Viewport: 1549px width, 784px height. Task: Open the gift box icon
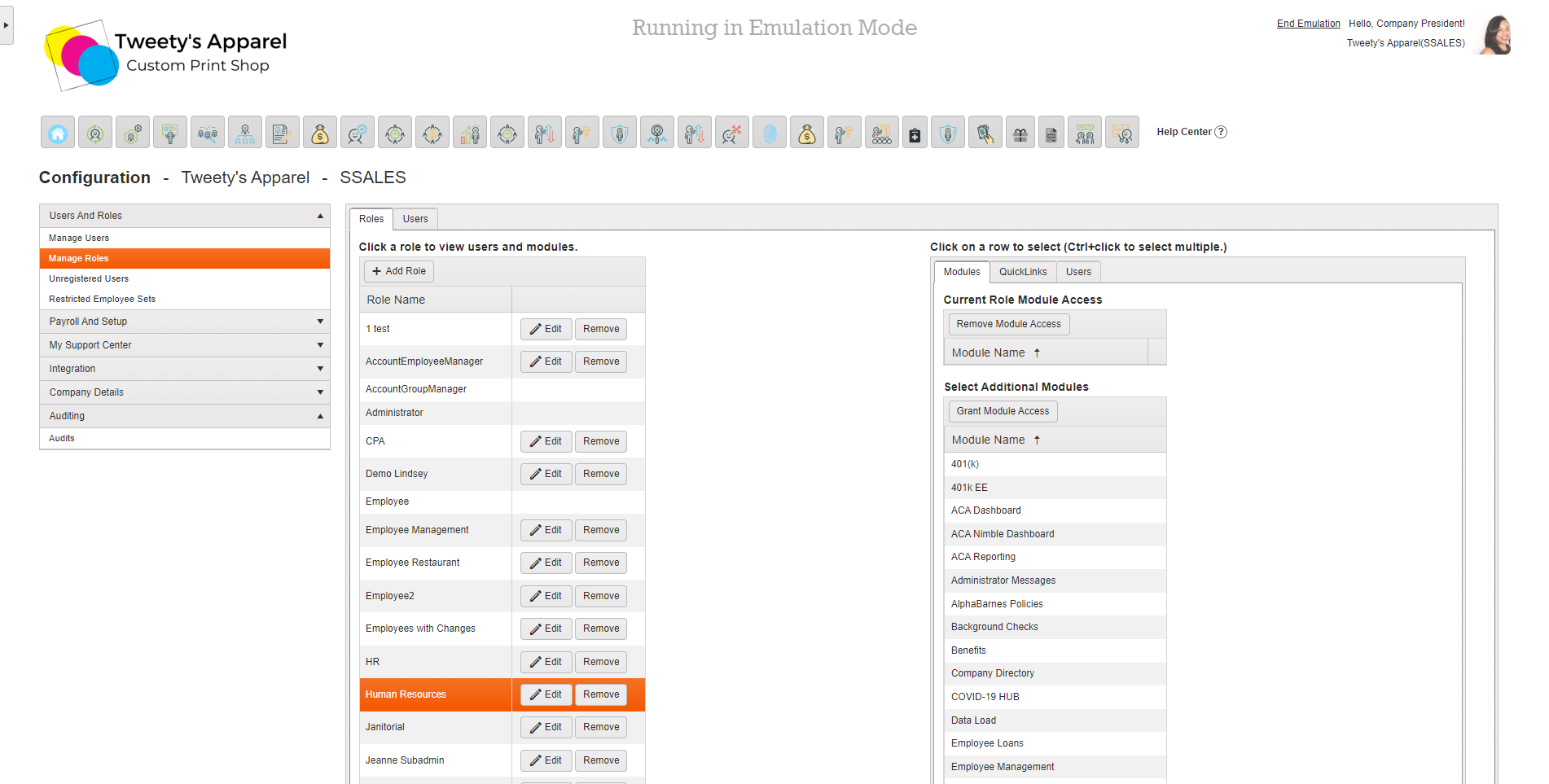(x=1020, y=132)
